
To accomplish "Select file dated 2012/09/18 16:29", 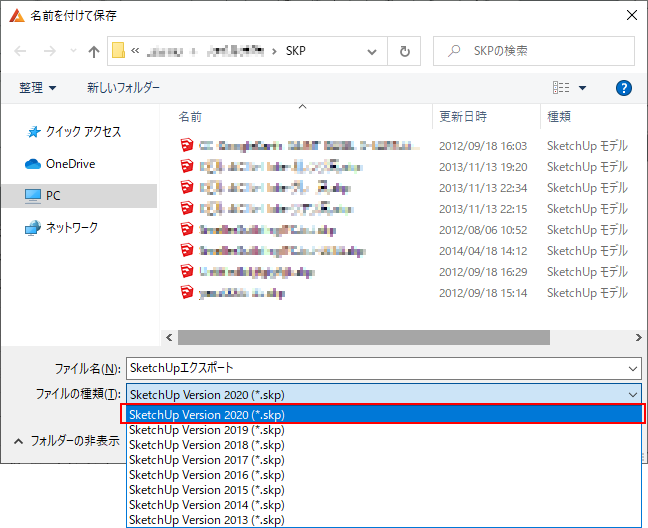I will point(403,272).
